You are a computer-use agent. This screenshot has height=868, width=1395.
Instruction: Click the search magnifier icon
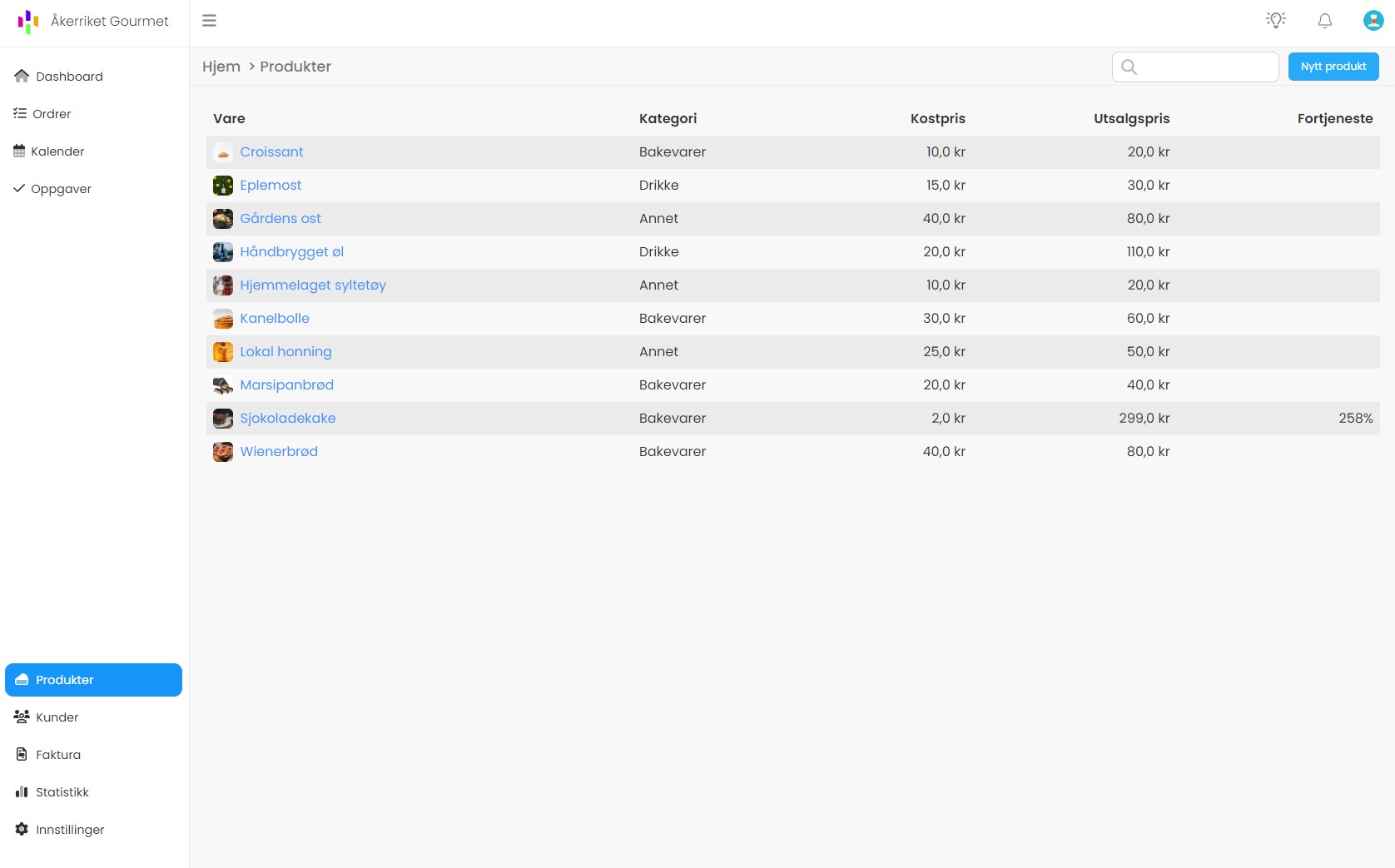click(1129, 67)
